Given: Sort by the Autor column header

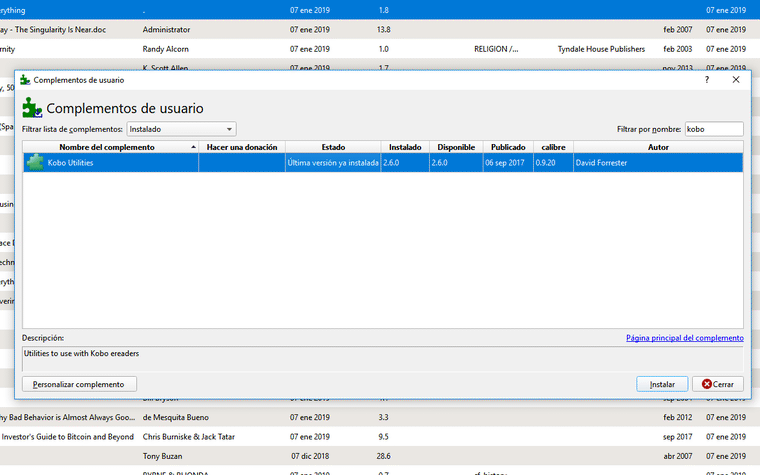Looking at the screenshot, I should pyautogui.click(x=658, y=147).
